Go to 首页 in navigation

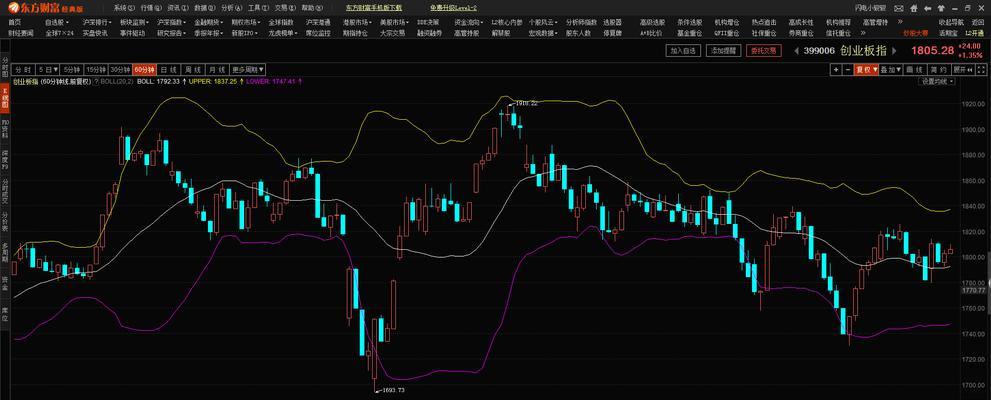point(15,22)
